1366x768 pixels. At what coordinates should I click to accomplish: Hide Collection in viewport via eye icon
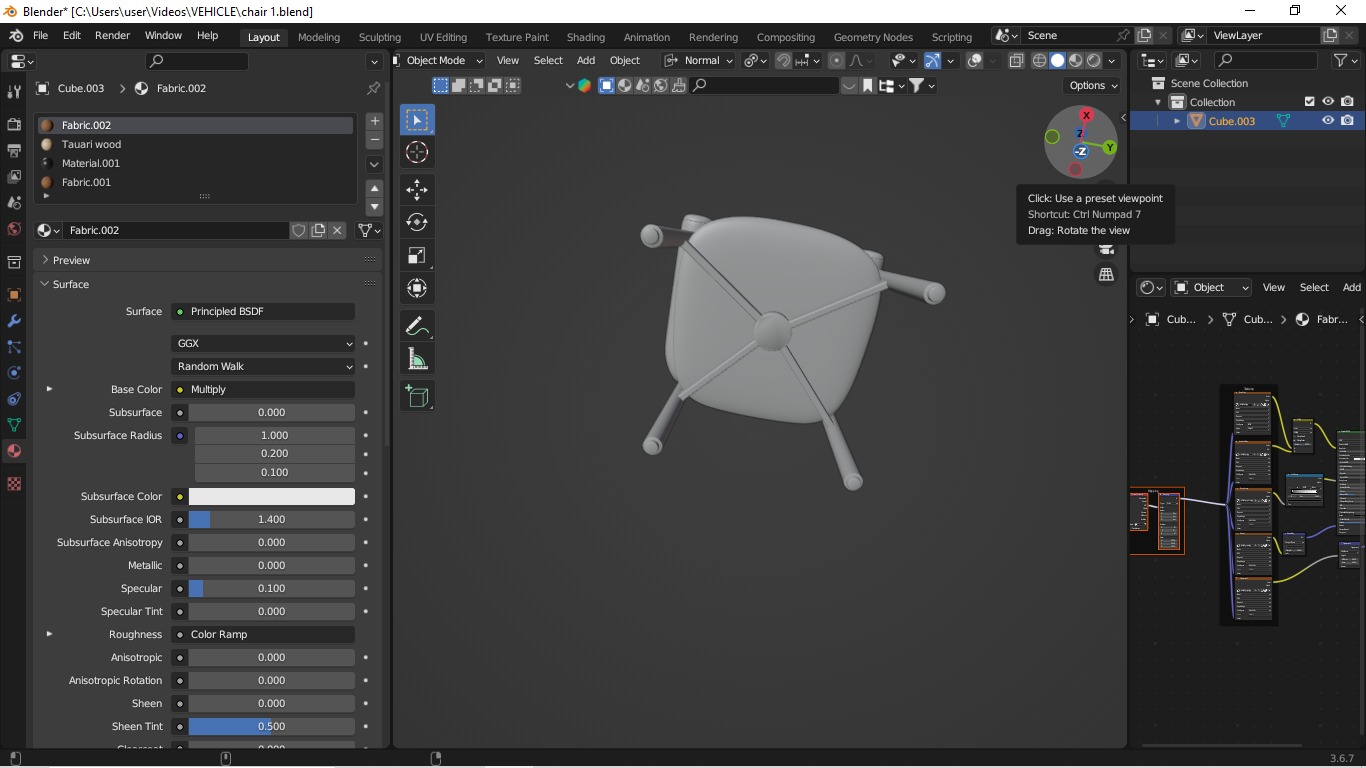click(1328, 102)
